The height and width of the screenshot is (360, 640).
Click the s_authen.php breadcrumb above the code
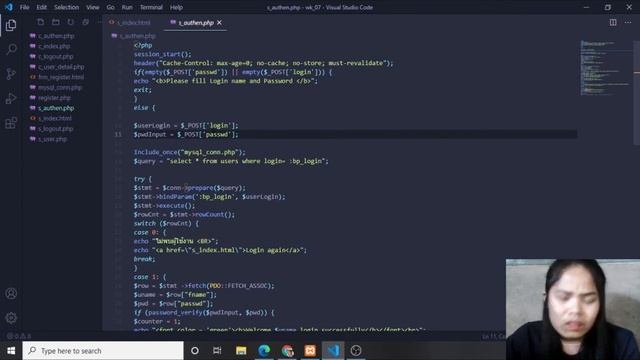[x=138, y=36]
